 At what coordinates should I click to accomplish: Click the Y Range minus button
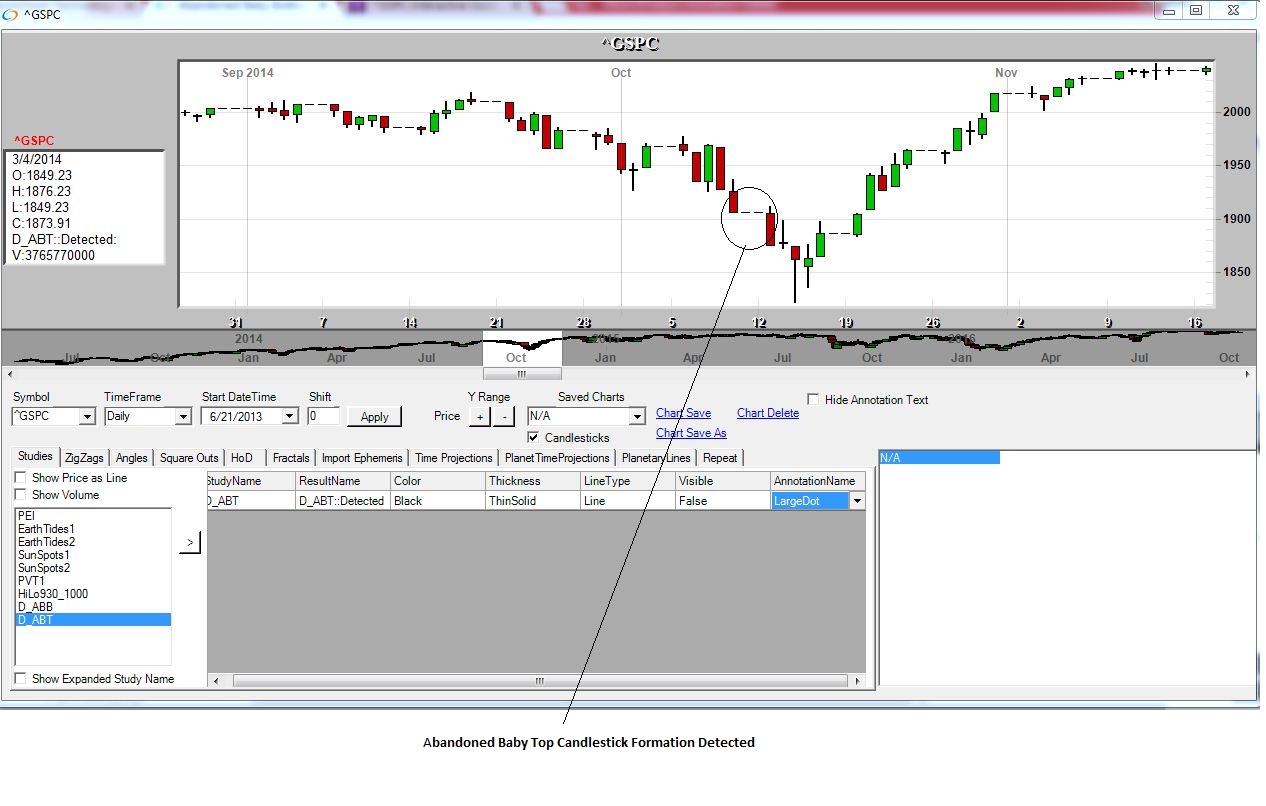[x=504, y=416]
